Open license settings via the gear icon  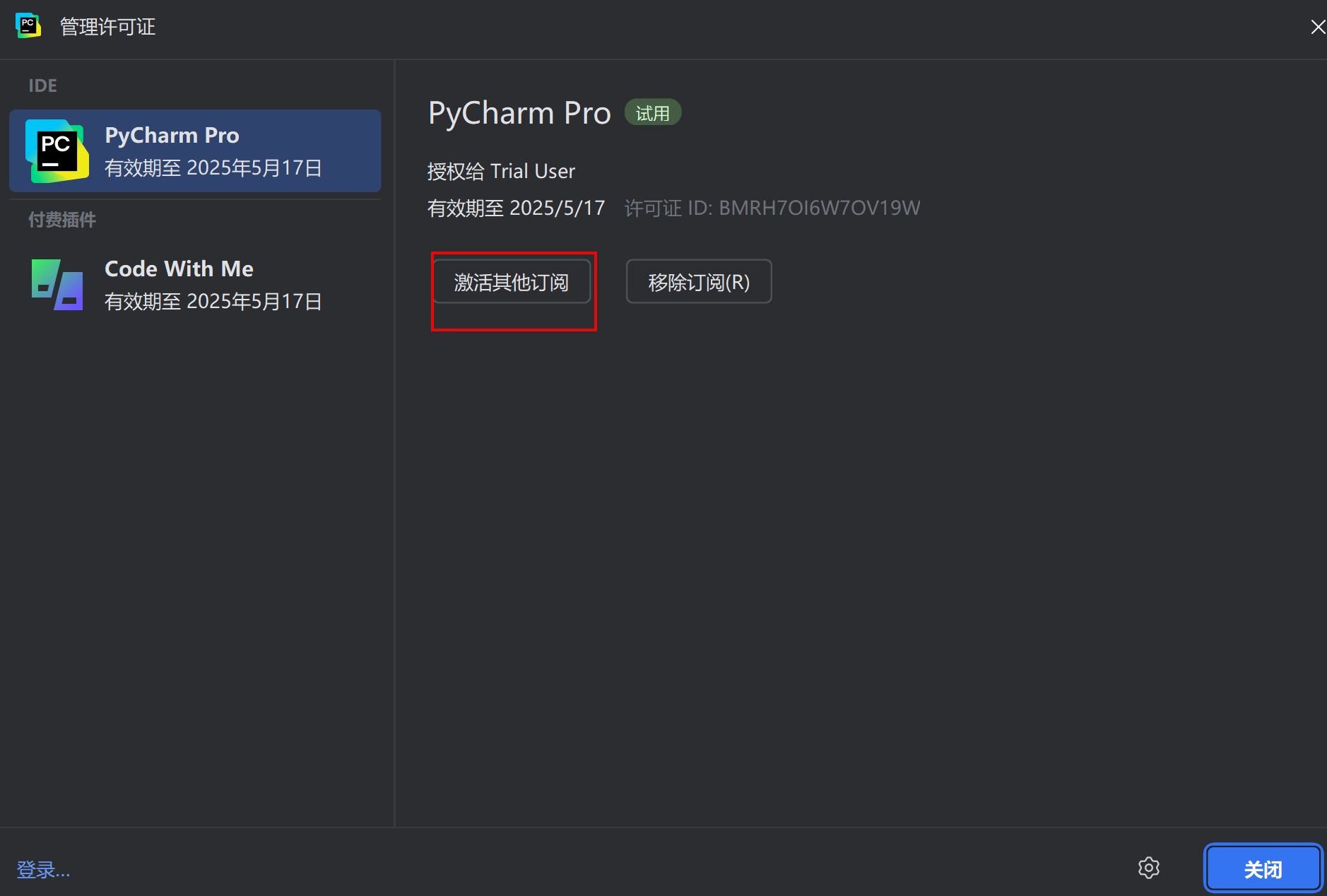(x=1148, y=868)
